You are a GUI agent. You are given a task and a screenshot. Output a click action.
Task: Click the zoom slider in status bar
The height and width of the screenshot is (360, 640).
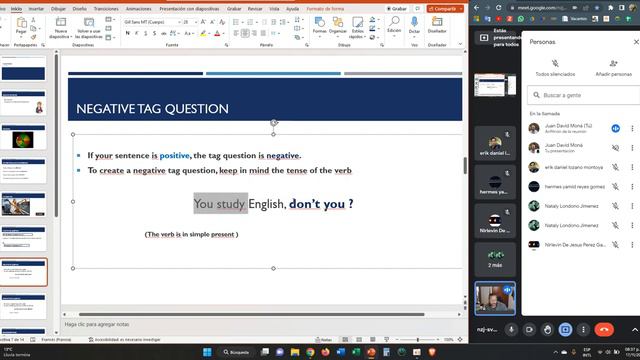pos(417,340)
